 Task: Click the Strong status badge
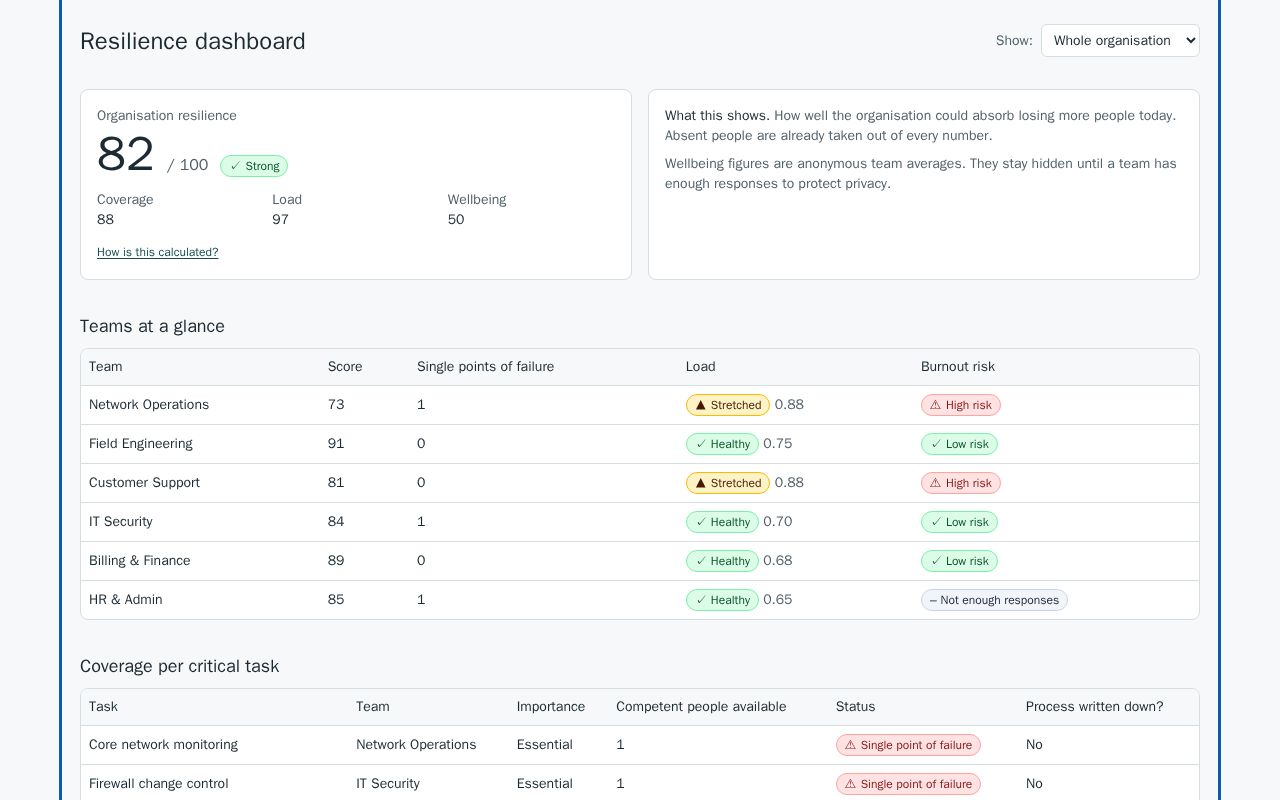click(x=254, y=166)
